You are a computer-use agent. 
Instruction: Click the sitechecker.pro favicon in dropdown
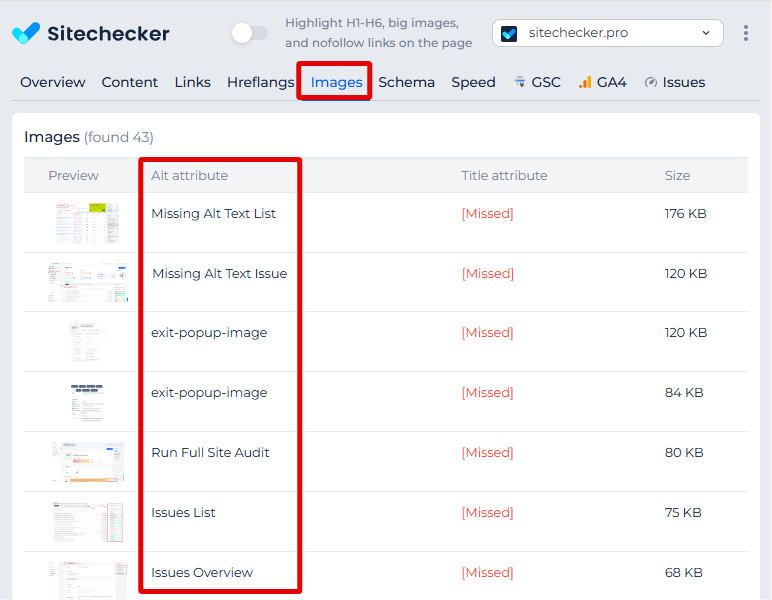(x=509, y=33)
